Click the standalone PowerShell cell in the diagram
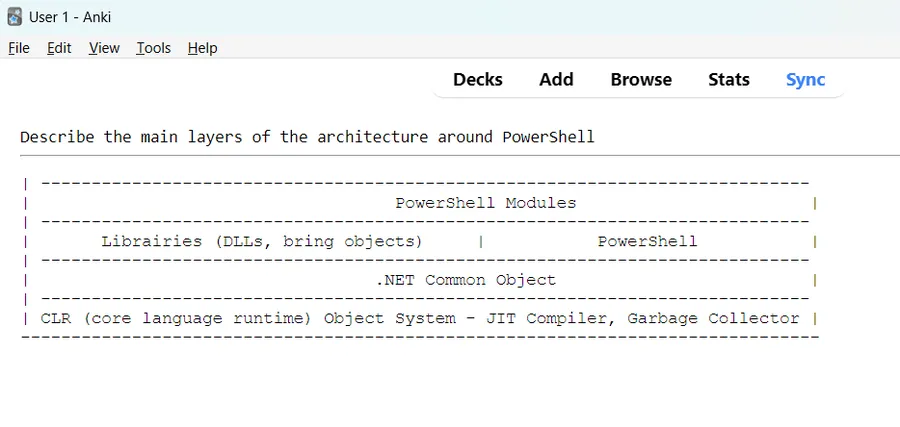900x427 pixels. click(x=647, y=241)
